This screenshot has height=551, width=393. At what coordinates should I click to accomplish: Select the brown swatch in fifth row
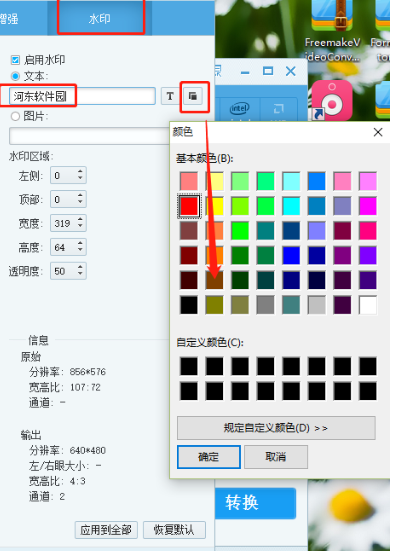214,280
